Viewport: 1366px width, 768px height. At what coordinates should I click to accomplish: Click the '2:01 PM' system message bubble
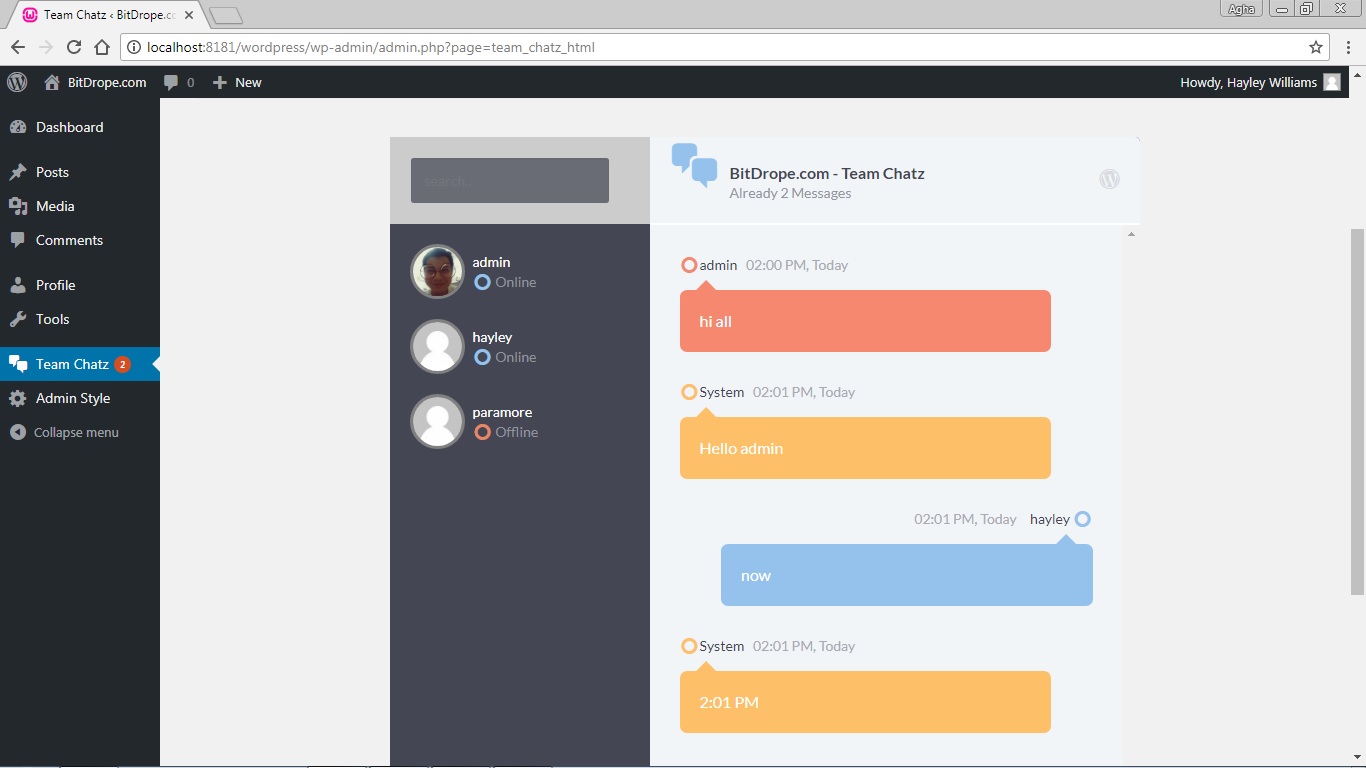point(865,702)
